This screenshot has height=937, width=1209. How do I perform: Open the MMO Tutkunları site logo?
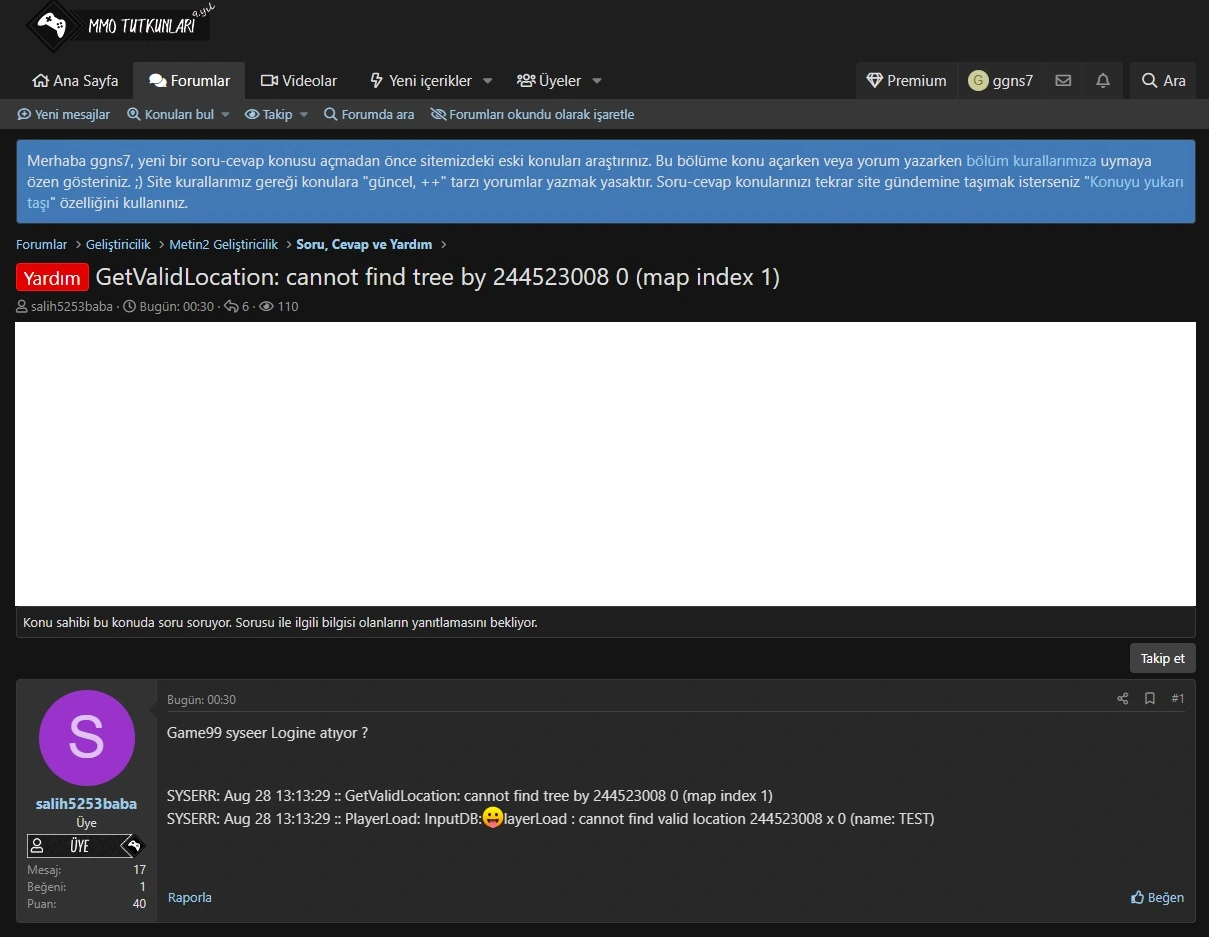[x=120, y=25]
